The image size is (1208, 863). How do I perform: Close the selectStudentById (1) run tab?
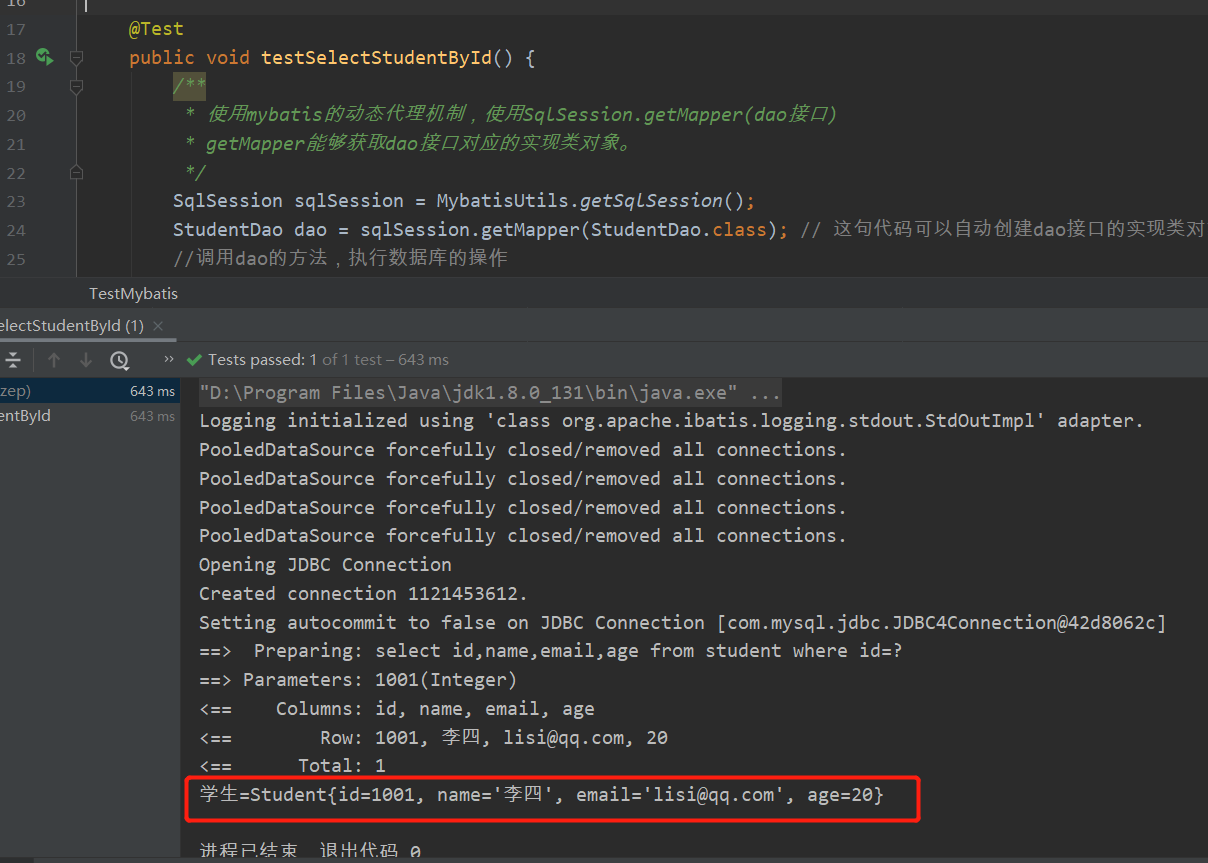point(158,326)
